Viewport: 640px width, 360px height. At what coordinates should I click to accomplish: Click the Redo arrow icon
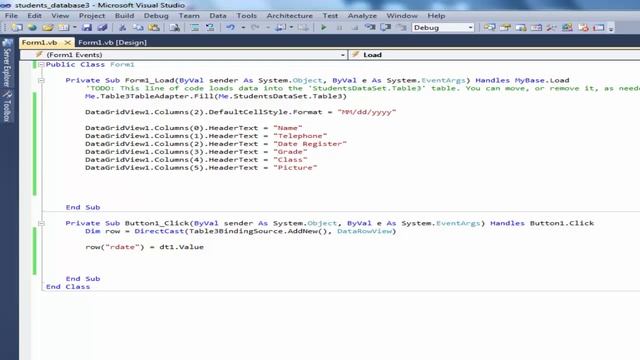point(256,27)
